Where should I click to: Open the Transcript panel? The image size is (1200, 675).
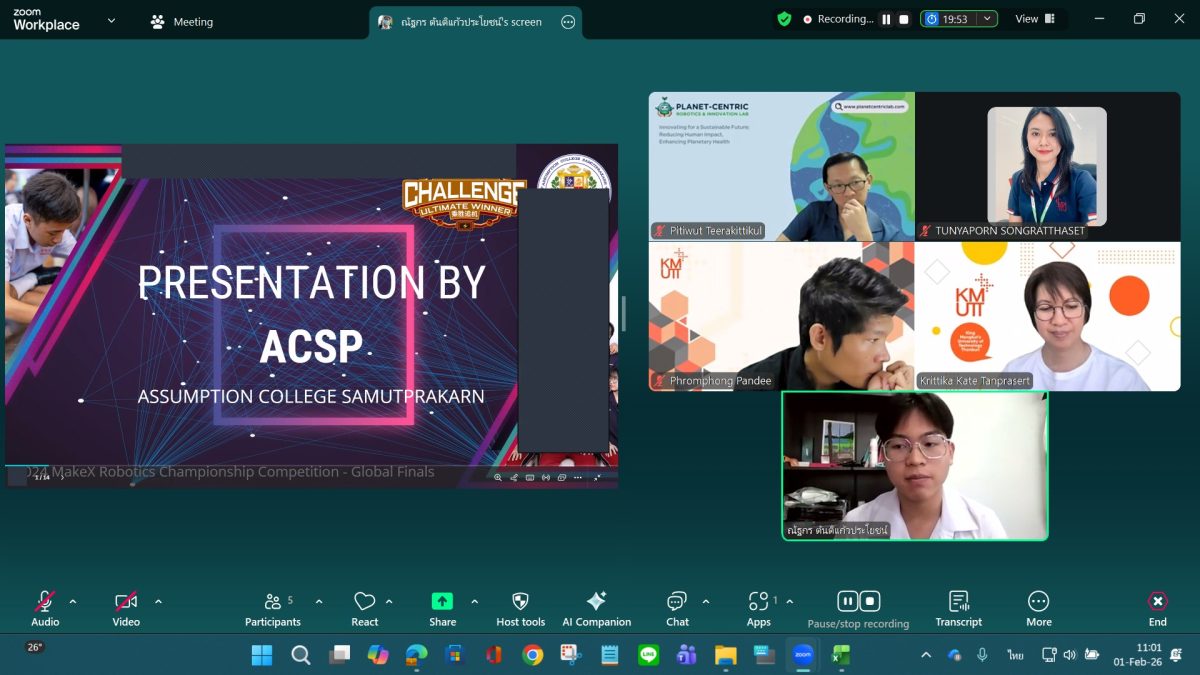coord(958,608)
